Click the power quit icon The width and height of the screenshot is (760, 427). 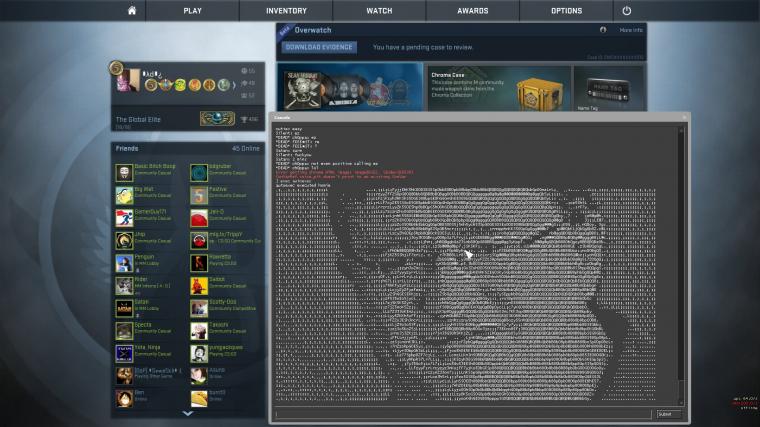click(x=627, y=10)
